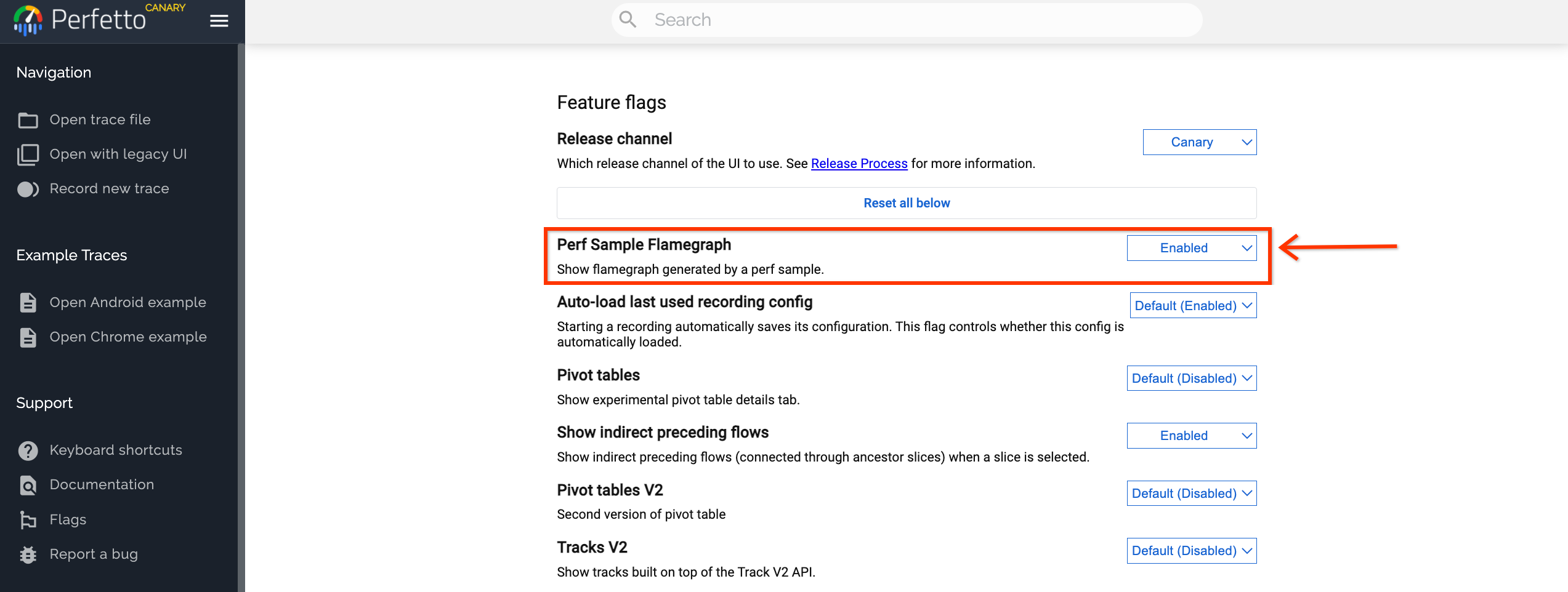Click the Open with legacy UI icon

tap(28, 154)
